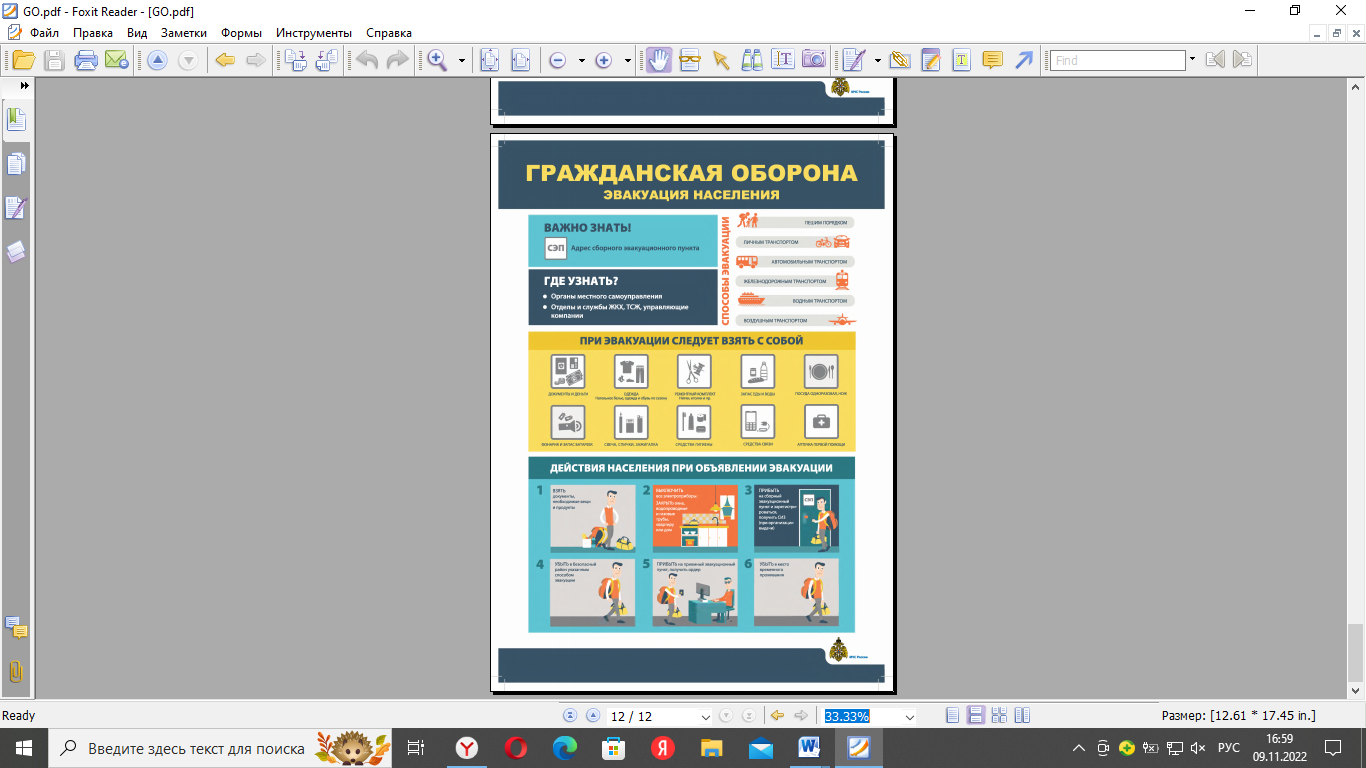
Task: Open the Заметки menu
Action: (x=184, y=33)
